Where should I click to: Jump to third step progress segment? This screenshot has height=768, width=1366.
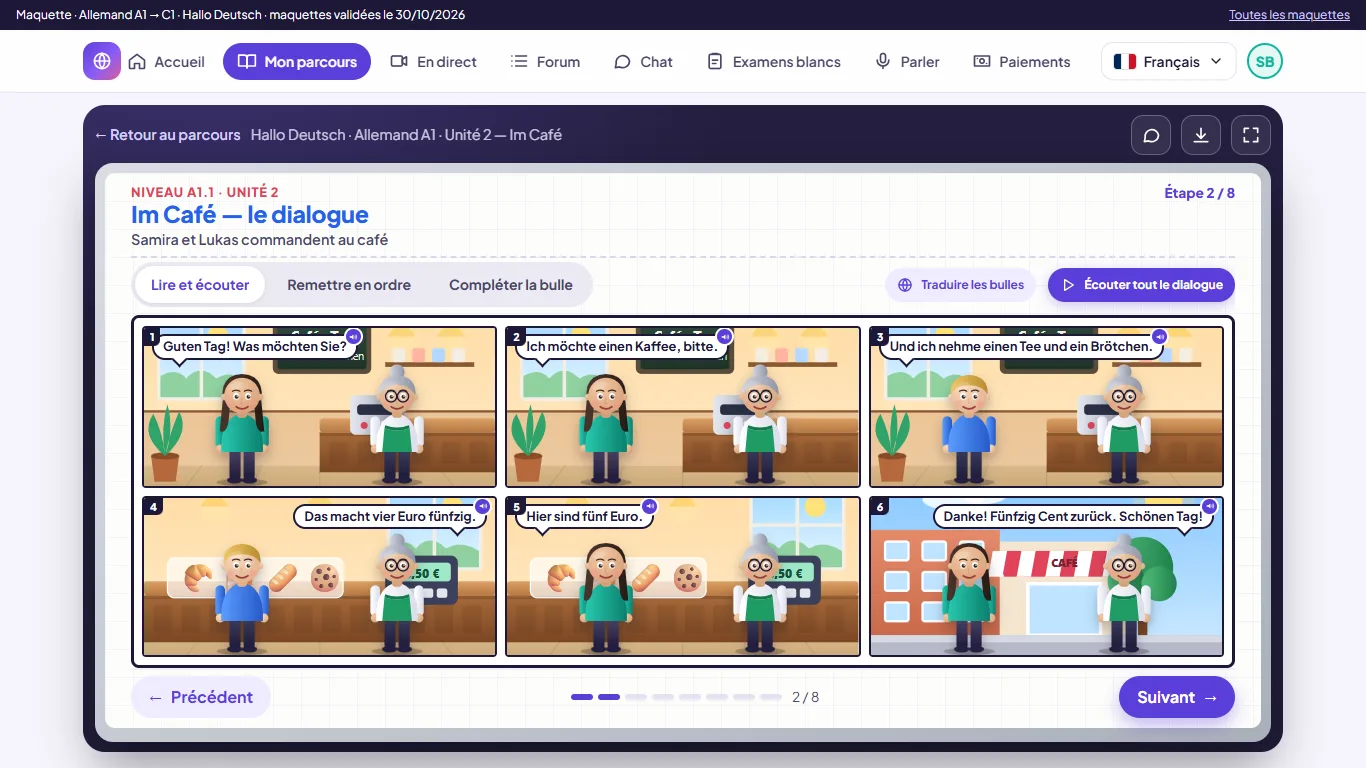coord(636,697)
